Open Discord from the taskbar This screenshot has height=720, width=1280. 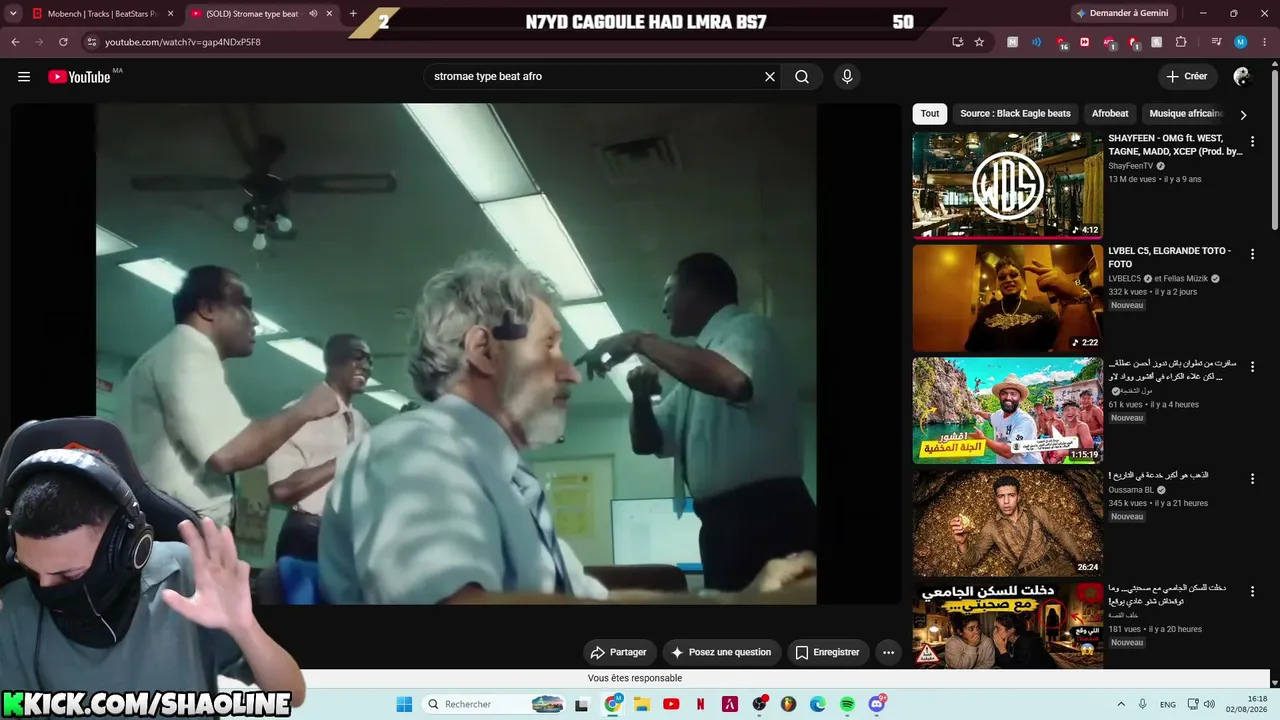[877, 704]
